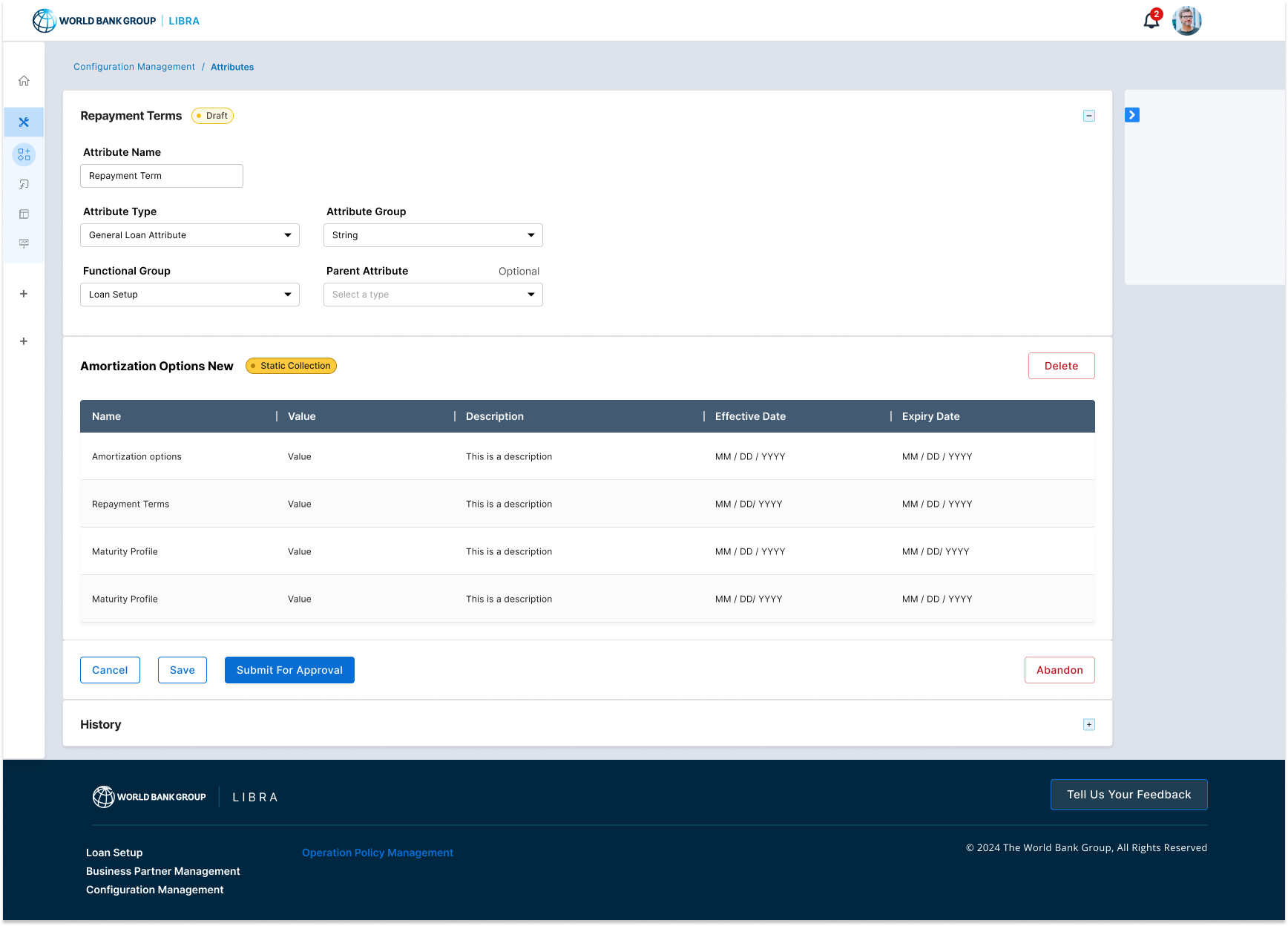Open the Attribute Group dropdown

(x=433, y=235)
